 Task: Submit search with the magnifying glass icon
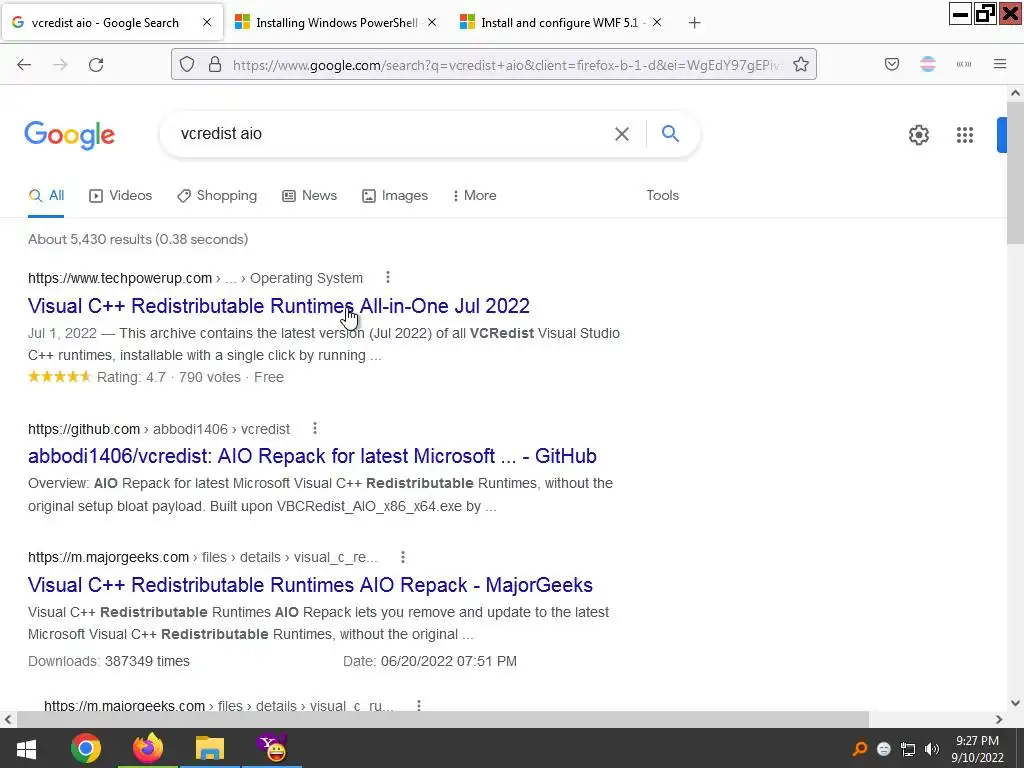(670, 134)
